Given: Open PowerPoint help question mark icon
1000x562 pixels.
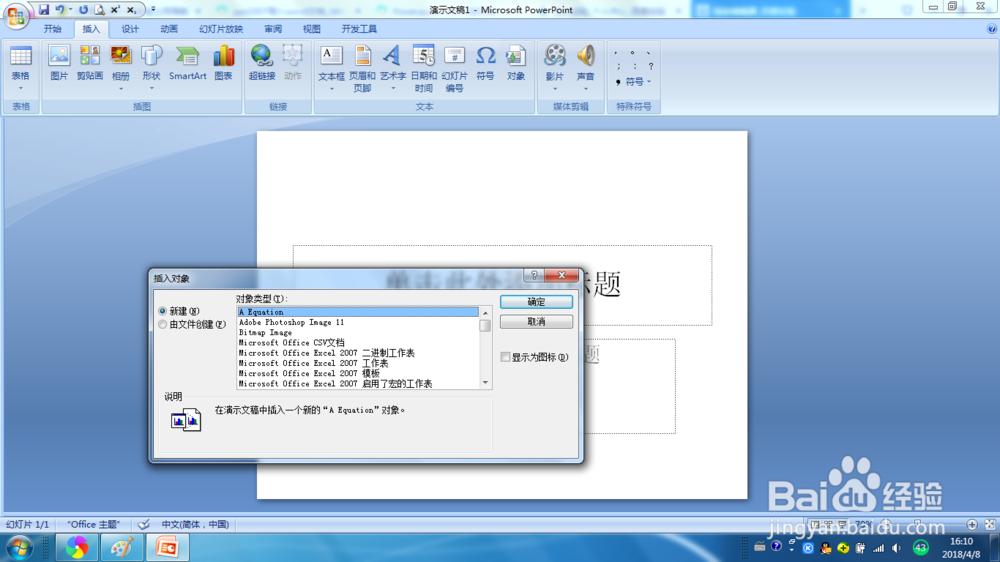Looking at the screenshot, I should (992, 29).
